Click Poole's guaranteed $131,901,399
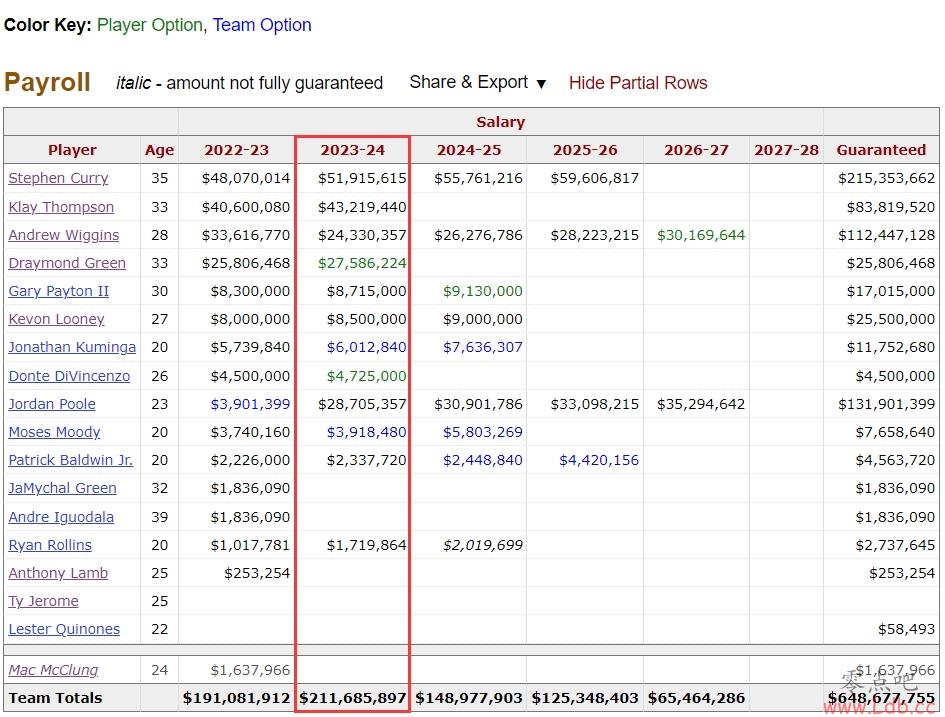The width and height of the screenshot is (945, 717). (887, 404)
